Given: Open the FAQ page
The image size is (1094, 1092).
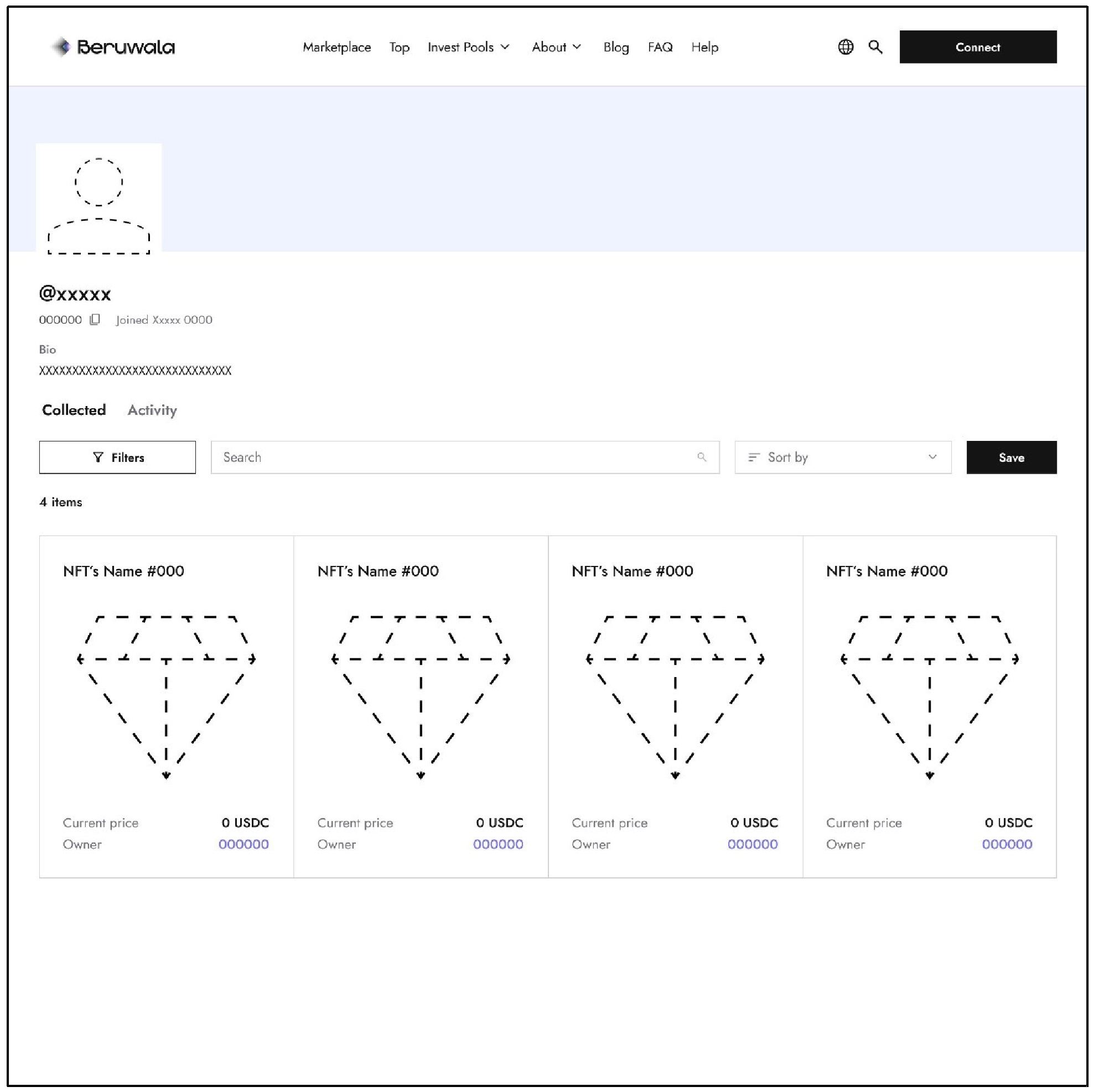Looking at the screenshot, I should (x=660, y=47).
